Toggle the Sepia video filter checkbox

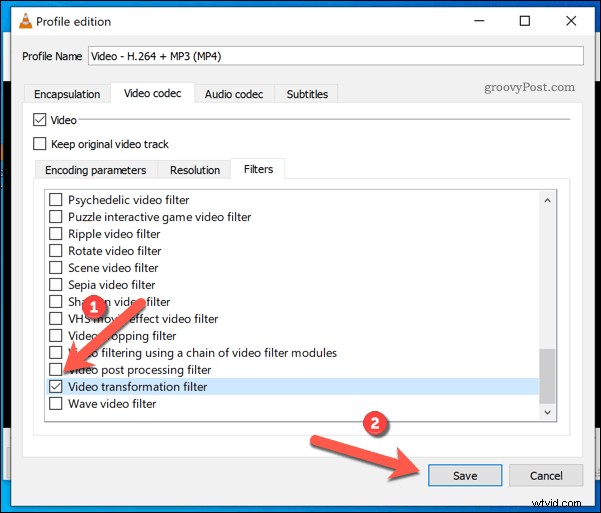tap(56, 284)
